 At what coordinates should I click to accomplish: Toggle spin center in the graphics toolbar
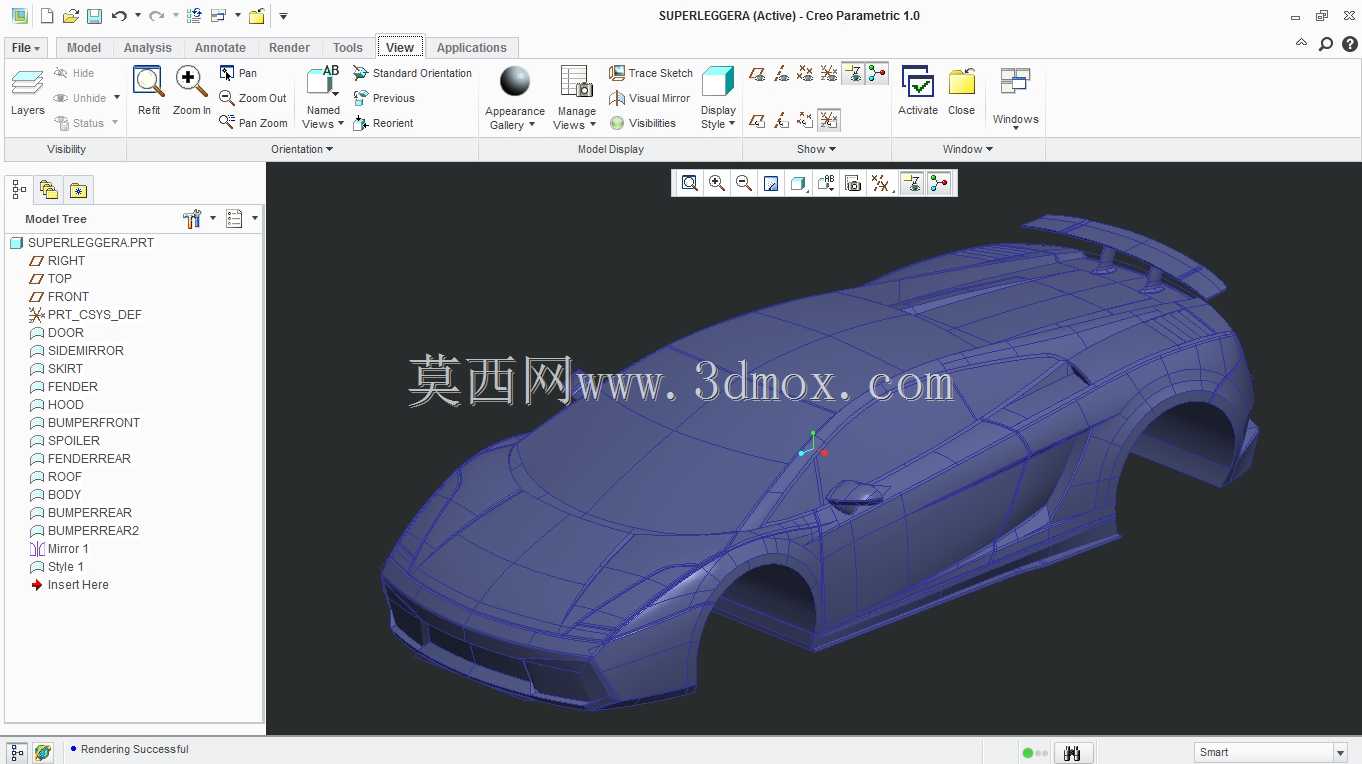(939, 183)
